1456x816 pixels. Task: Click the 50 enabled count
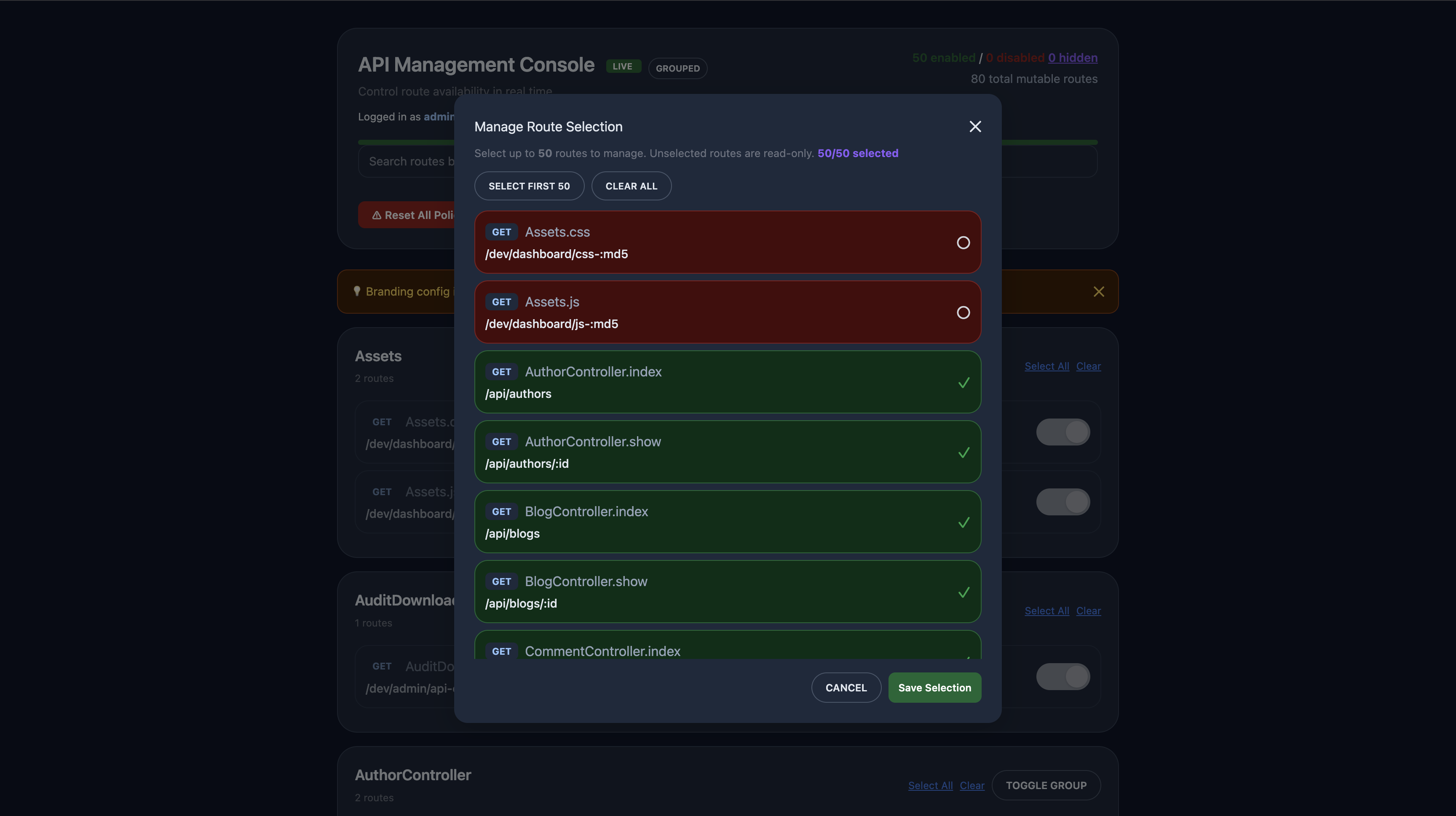(943, 58)
